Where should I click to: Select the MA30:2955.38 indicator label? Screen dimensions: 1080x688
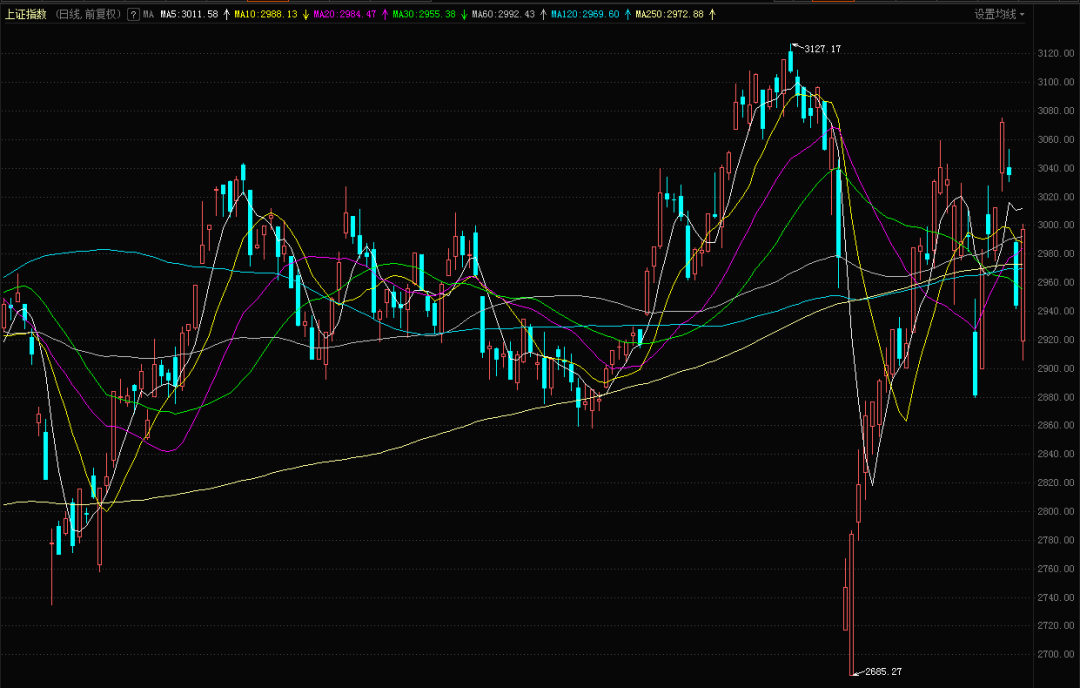pyautogui.click(x=424, y=14)
